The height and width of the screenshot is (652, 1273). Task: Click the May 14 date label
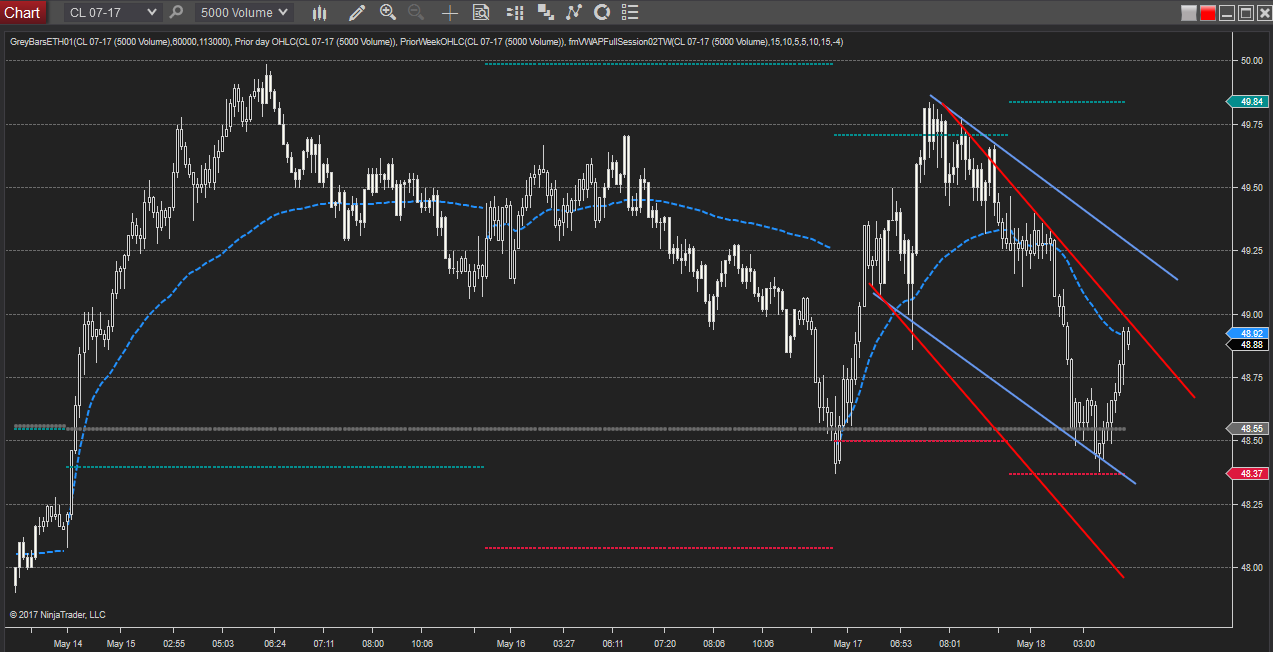(x=68, y=644)
